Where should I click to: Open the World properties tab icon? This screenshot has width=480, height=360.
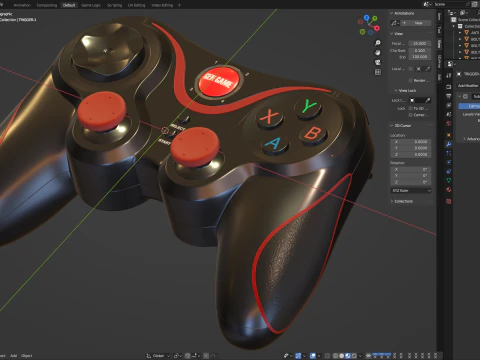(449, 124)
